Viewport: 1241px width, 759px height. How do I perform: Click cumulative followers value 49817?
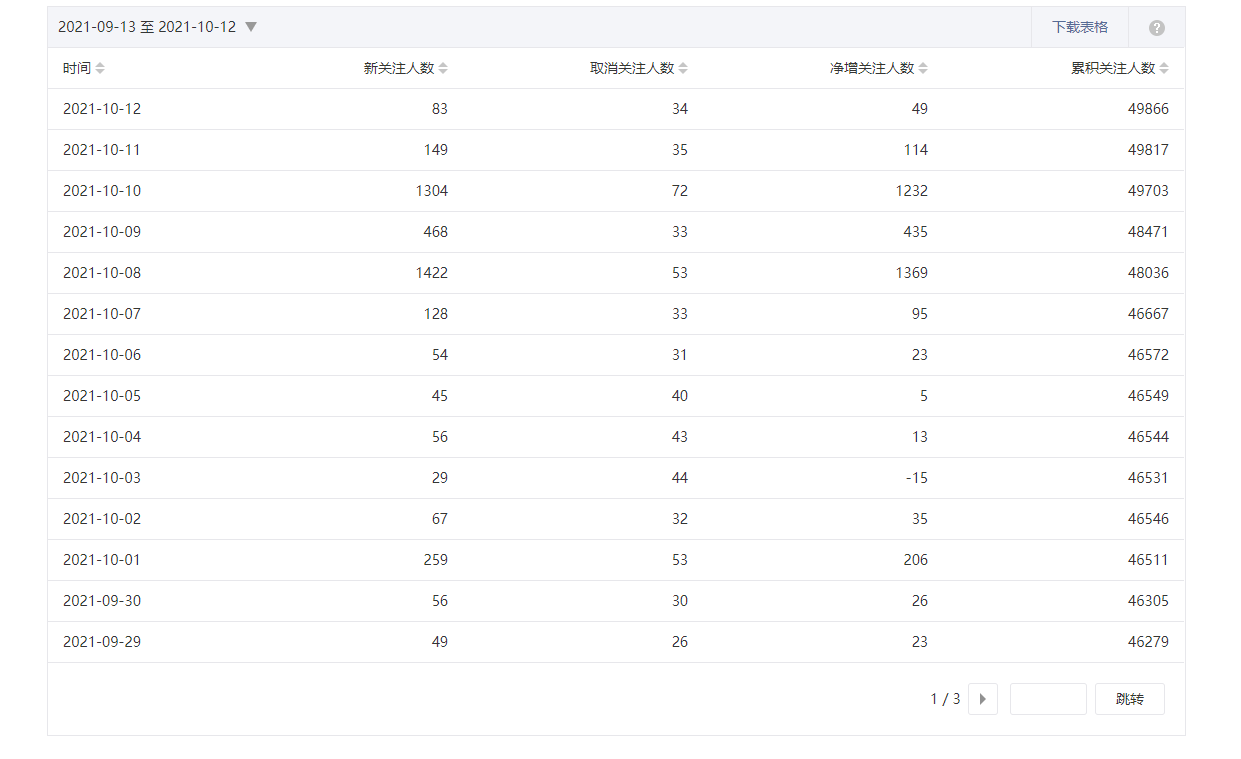pos(1148,150)
